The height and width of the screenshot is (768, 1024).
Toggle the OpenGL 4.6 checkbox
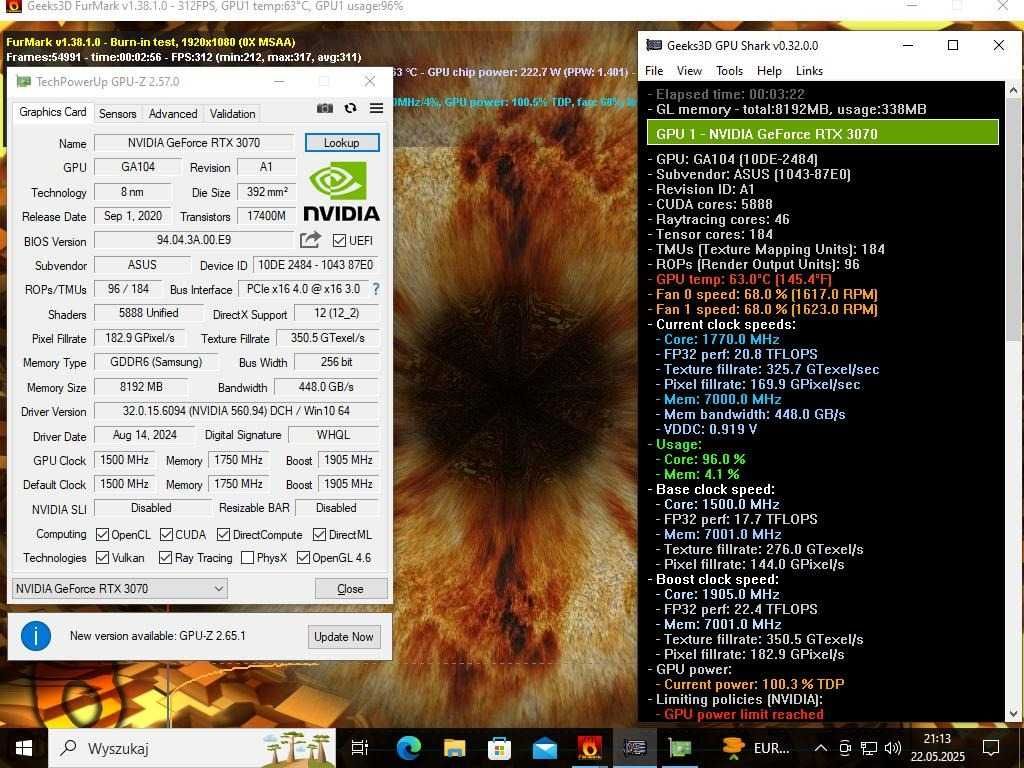303,558
